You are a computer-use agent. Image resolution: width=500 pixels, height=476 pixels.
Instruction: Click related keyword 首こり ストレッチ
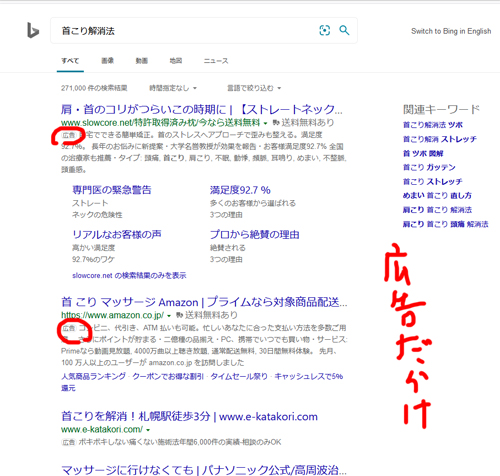point(433,182)
